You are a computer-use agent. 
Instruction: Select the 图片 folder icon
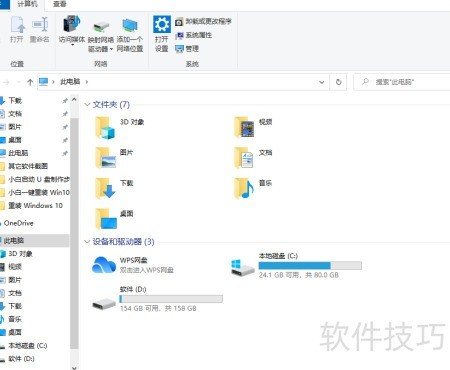coord(106,158)
